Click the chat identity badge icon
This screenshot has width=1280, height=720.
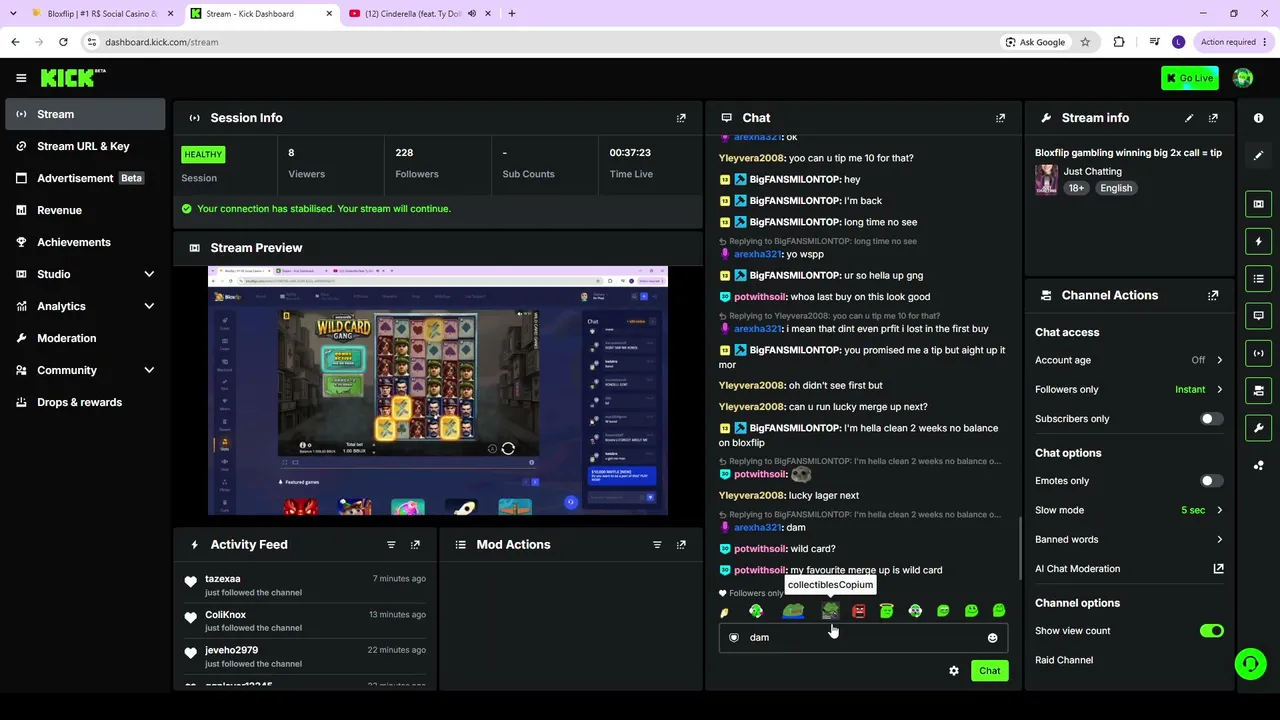coord(734,638)
